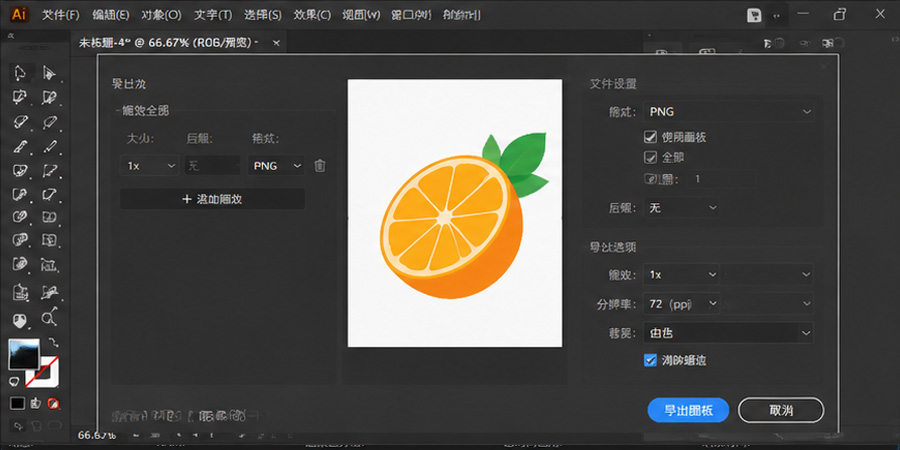Click the 范围 input field showing 1
Image resolution: width=900 pixels, height=450 pixels.
(x=722, y=179)
